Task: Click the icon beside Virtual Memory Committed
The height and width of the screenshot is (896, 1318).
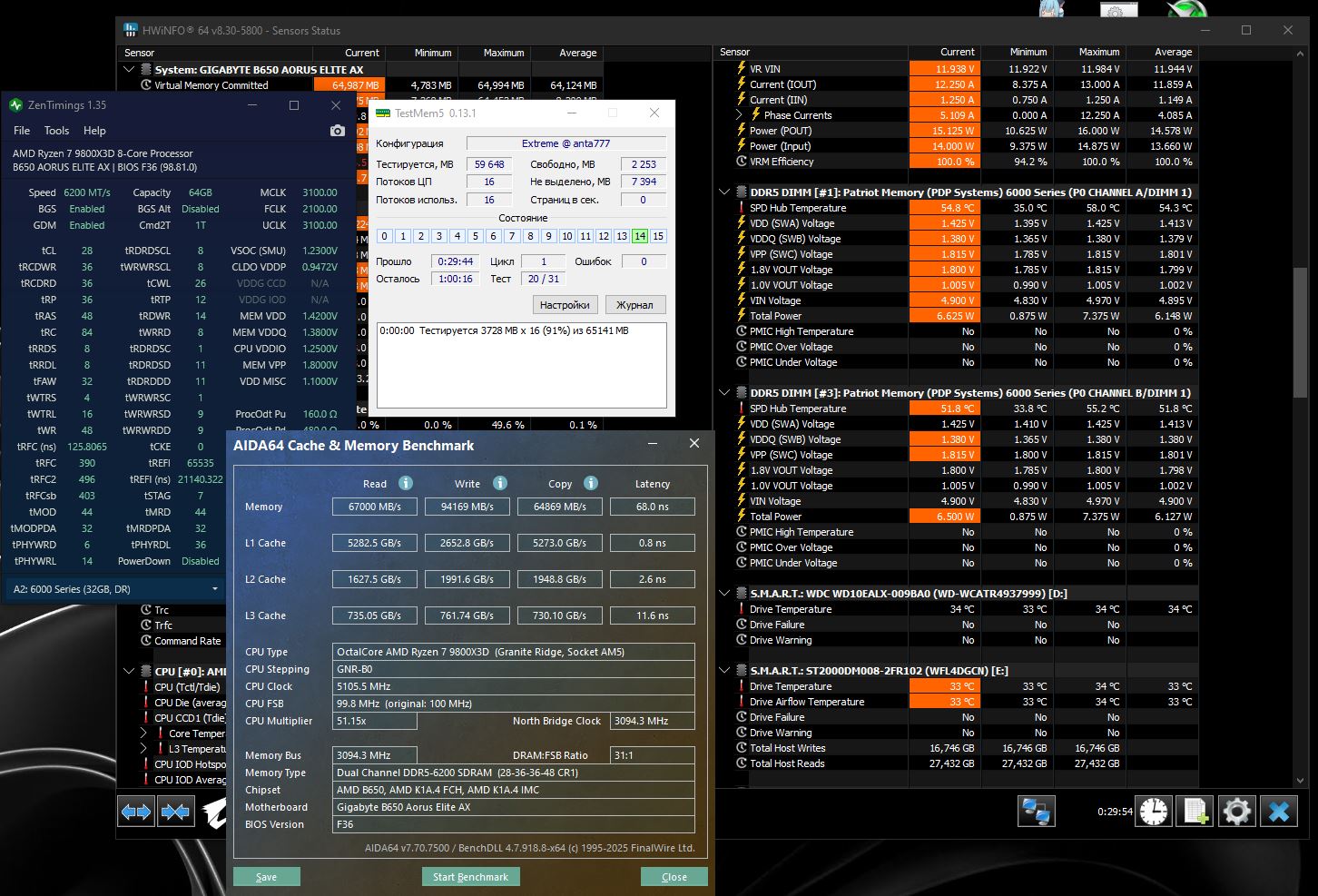Action: tap(146, 85)
